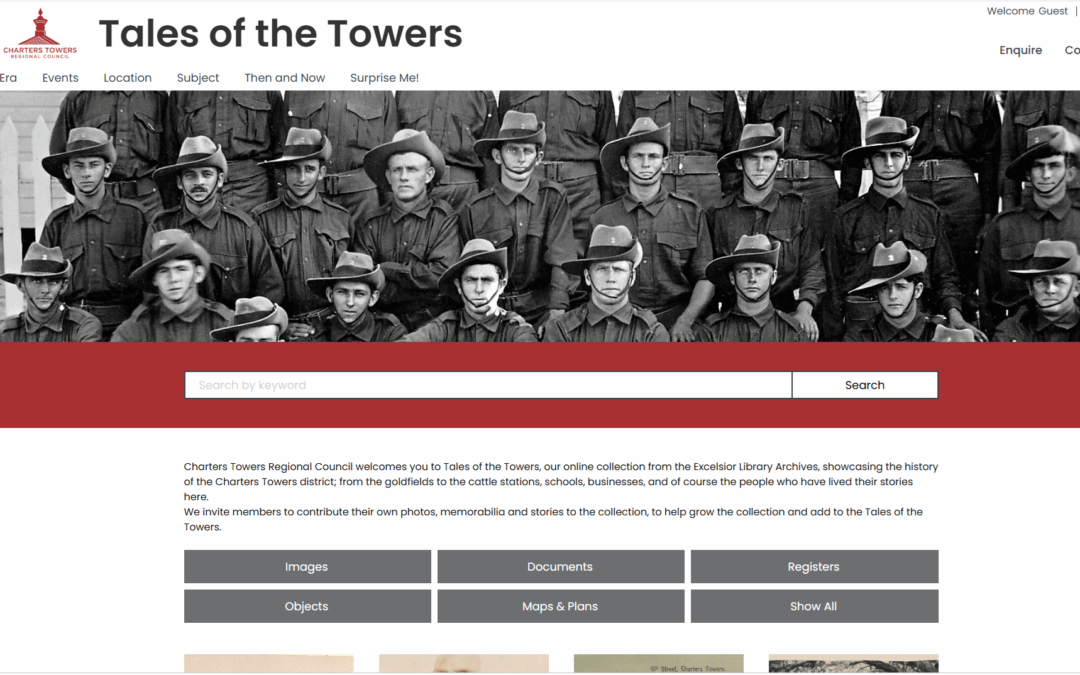Select the Location navigation item
The image size is (1080, 675).
click(127, 78)
